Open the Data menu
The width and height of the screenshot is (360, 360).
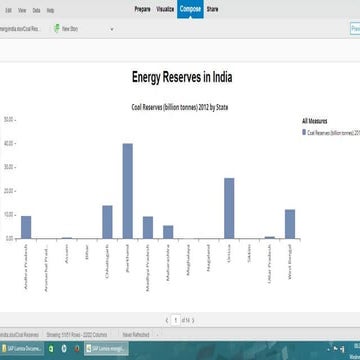36,11
